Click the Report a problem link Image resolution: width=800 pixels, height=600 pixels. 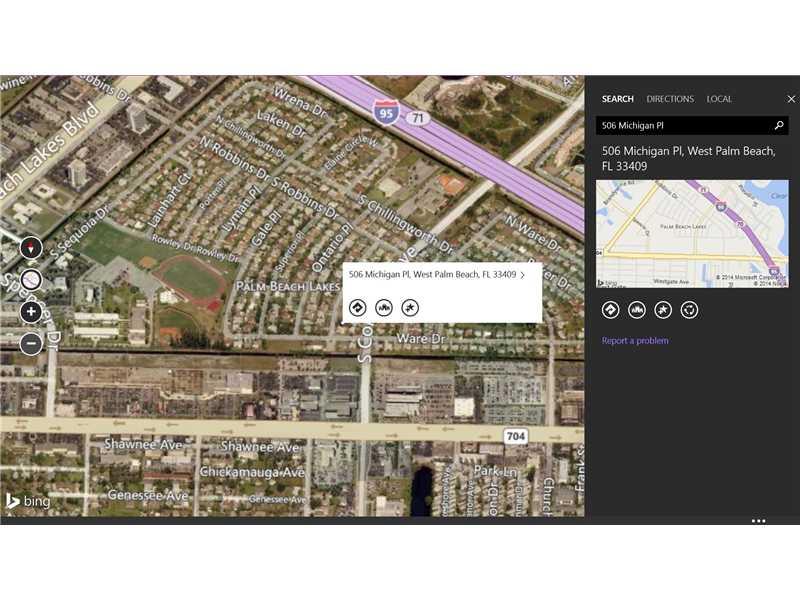635,341
